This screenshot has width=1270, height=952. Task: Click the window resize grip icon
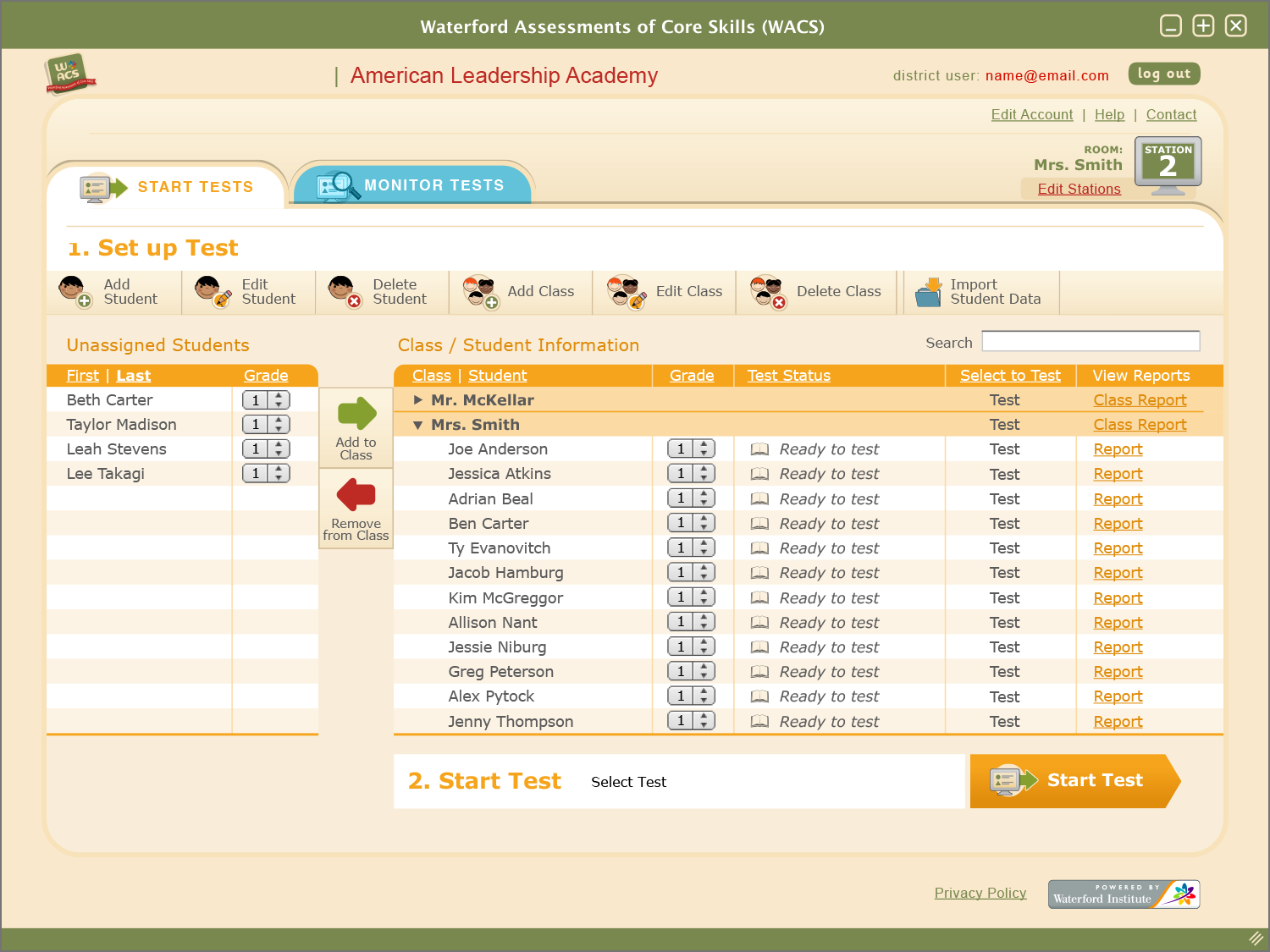(1256, 938)
